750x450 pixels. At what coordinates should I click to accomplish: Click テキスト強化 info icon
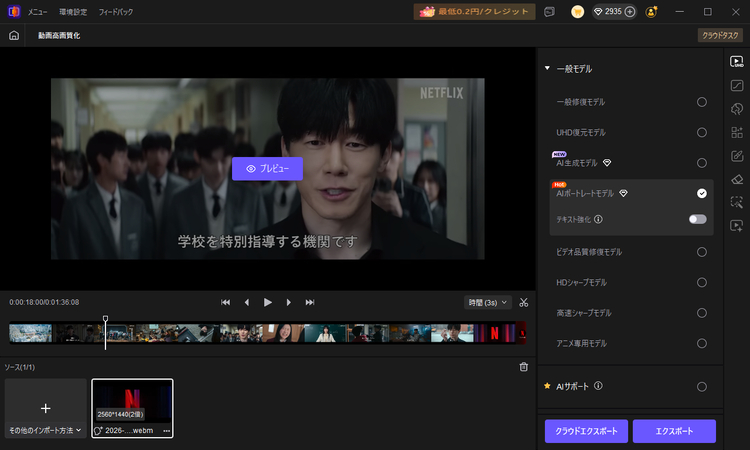(598, 219)
